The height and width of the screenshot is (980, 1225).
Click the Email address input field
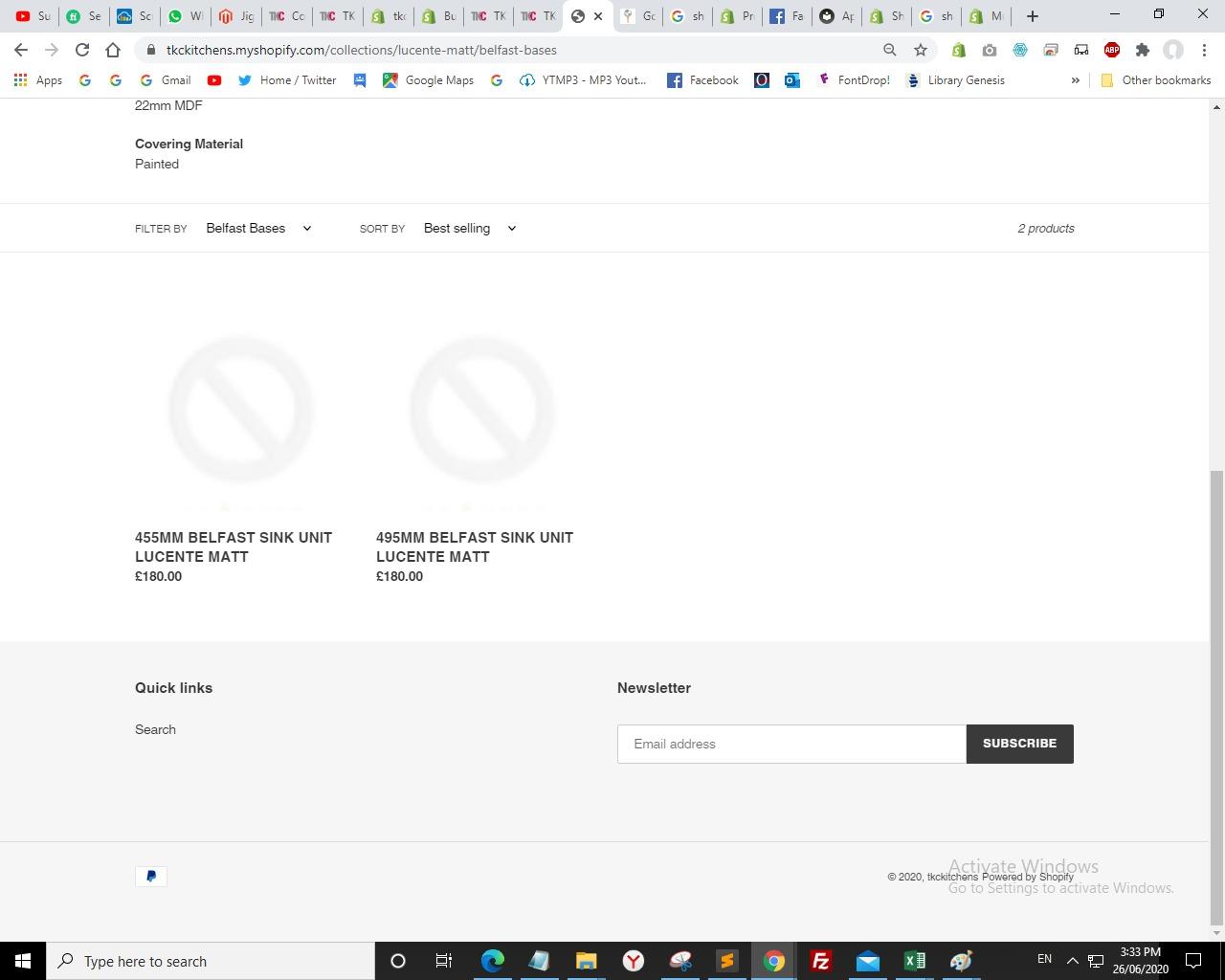(x=791, y=744)
